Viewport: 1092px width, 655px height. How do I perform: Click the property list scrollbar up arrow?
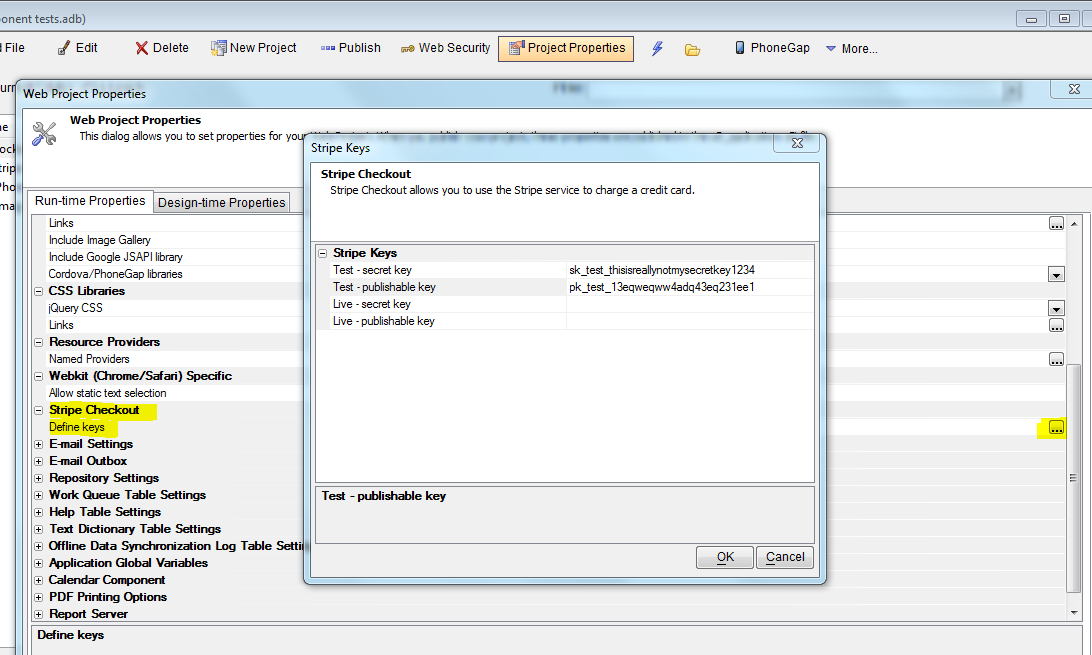(1074, 224)
